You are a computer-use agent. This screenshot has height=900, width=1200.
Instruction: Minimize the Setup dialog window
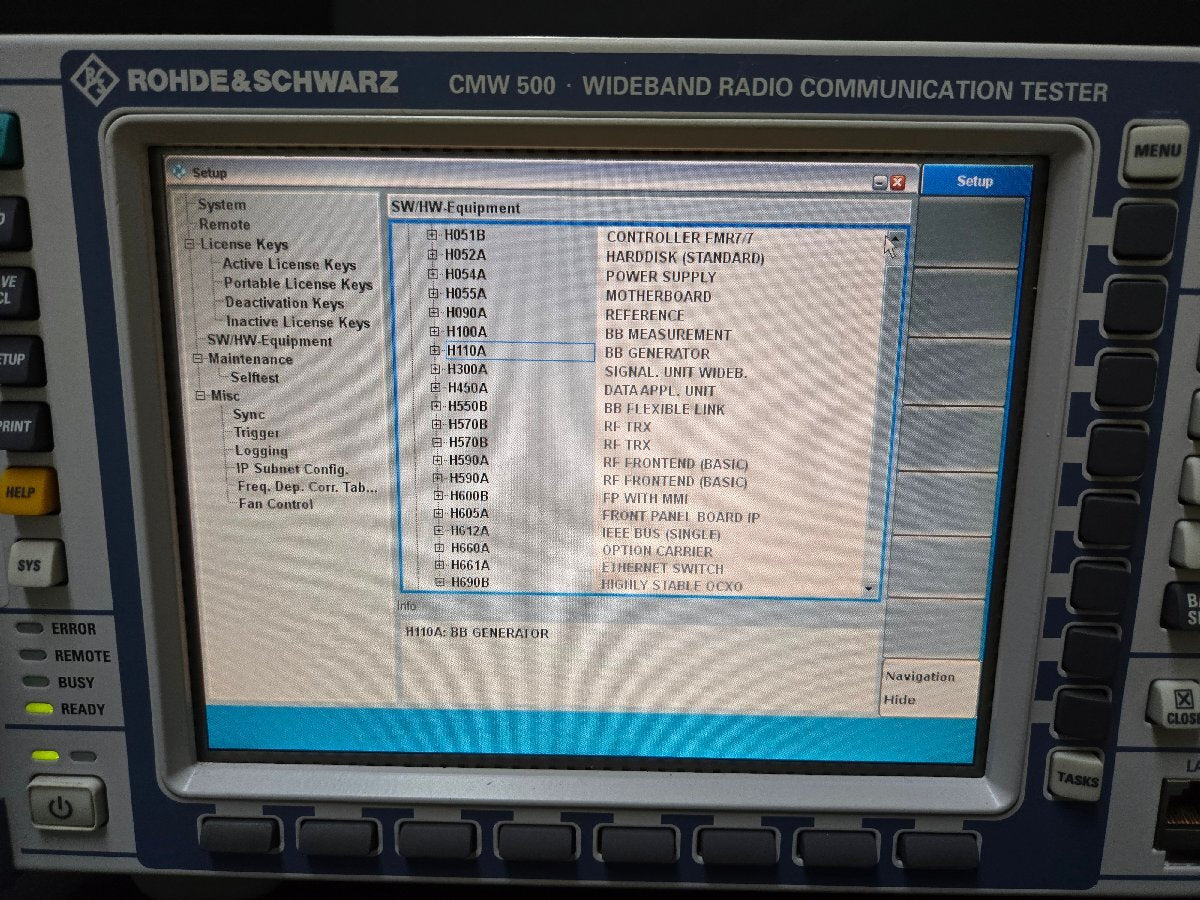pos(880,182)
